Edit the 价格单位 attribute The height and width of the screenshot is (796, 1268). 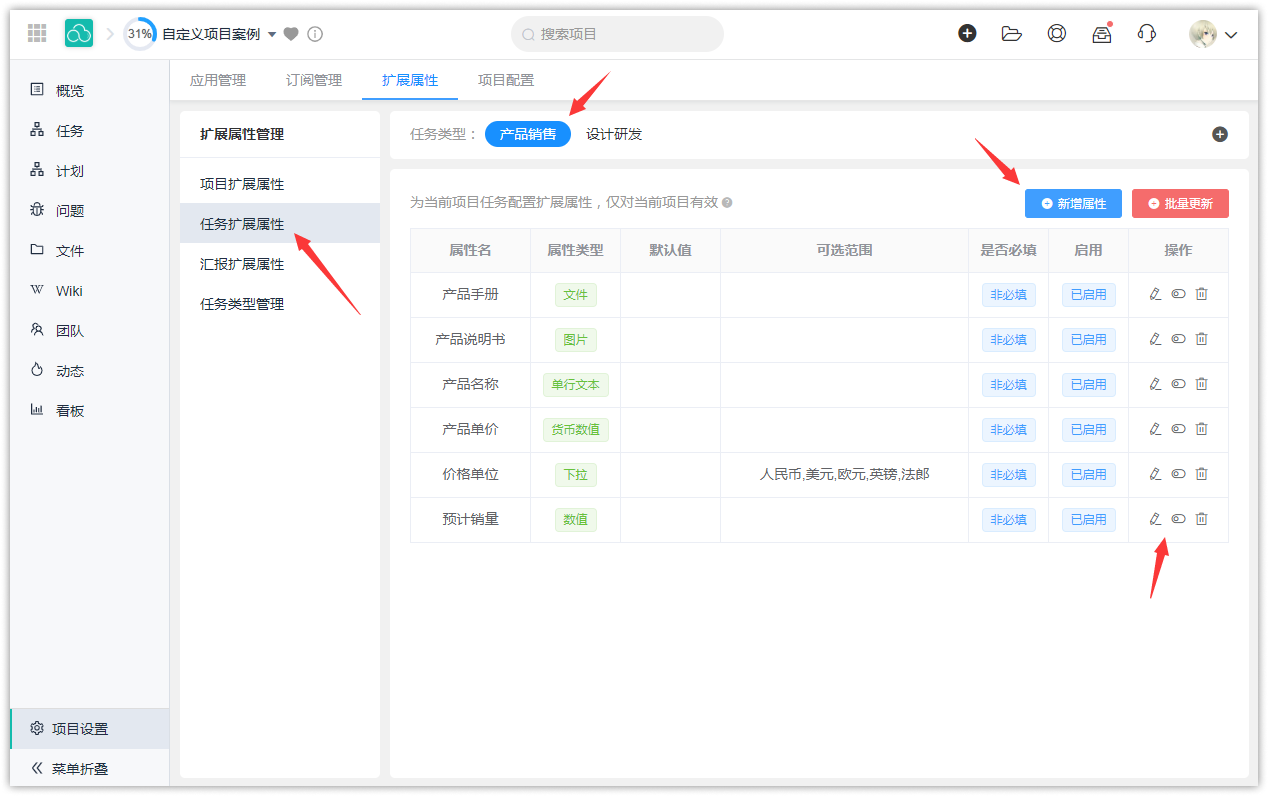click(1155, 474)
